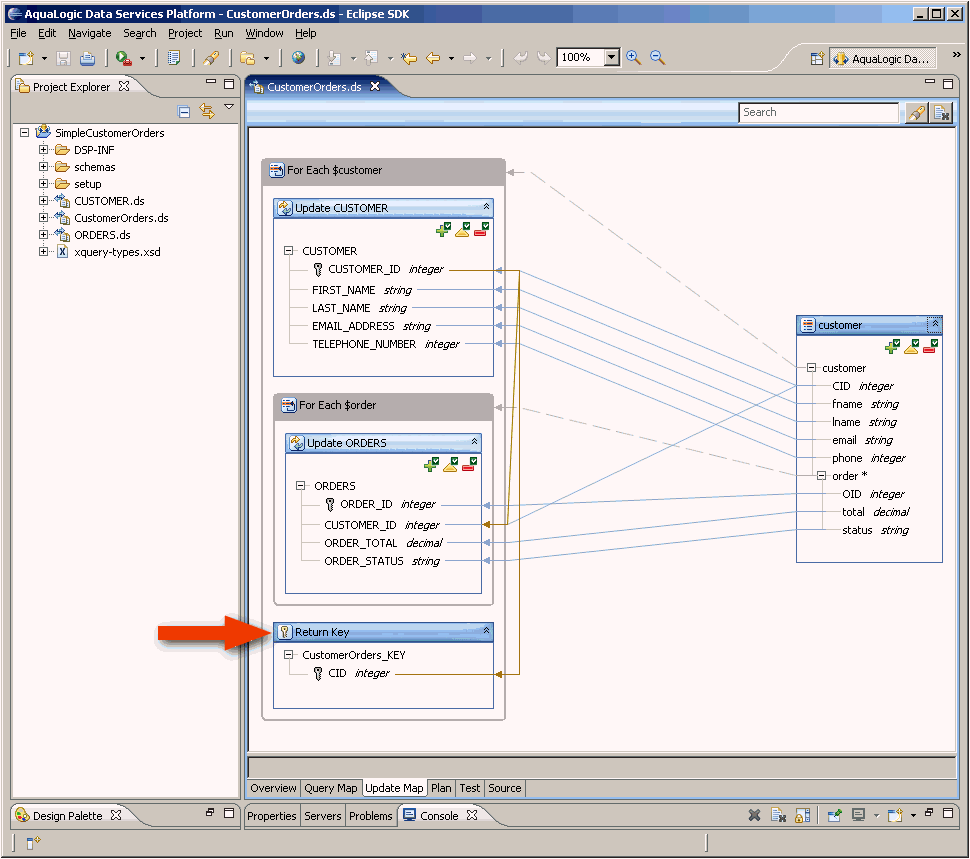The width and height of the screenshot is (970, 859).
Task: Click the Print toolbar icon
Action: (x=87, y=58)
